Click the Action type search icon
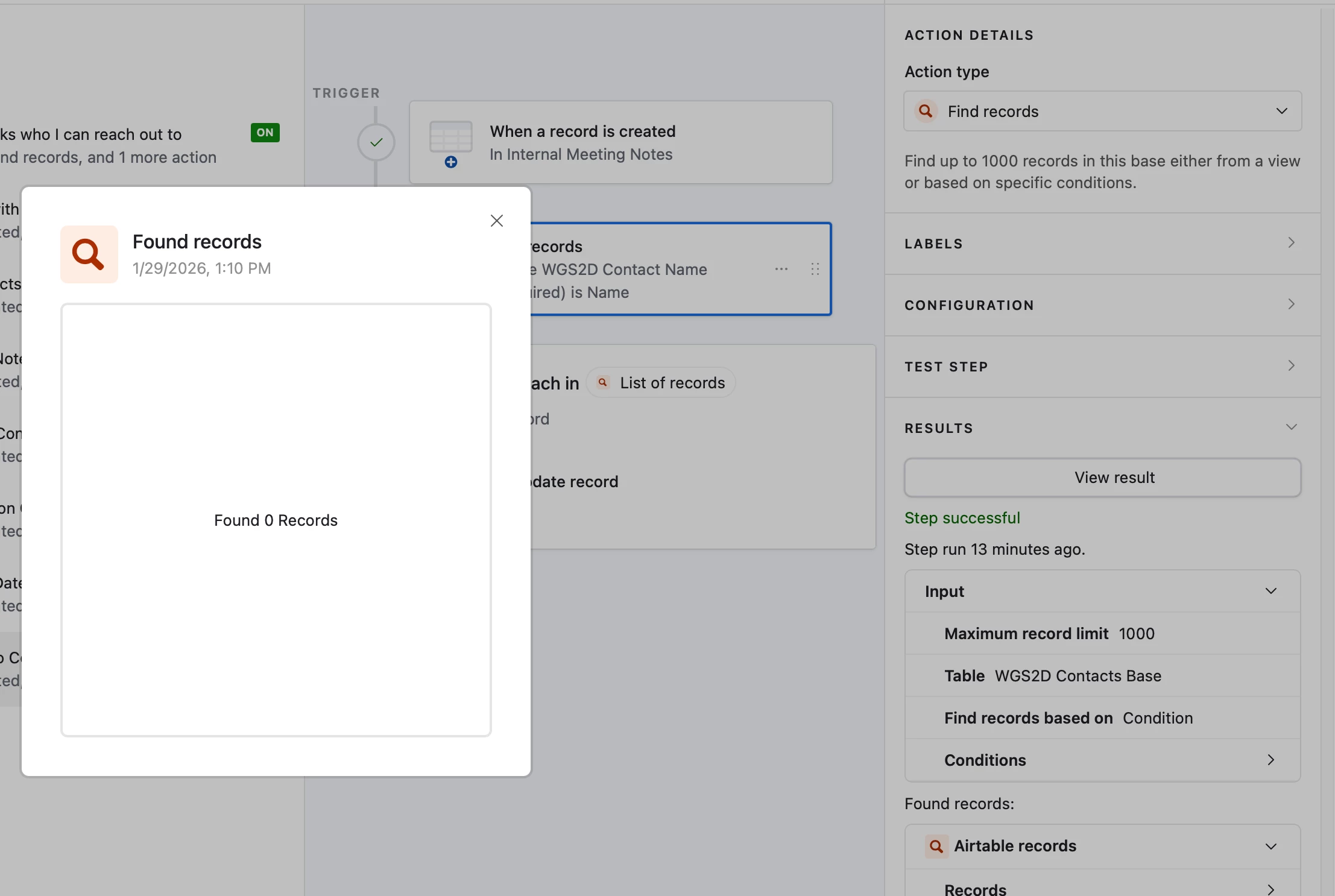This screenshot has height=896, width=1335. pyautogui.click(x=926, y=111)
